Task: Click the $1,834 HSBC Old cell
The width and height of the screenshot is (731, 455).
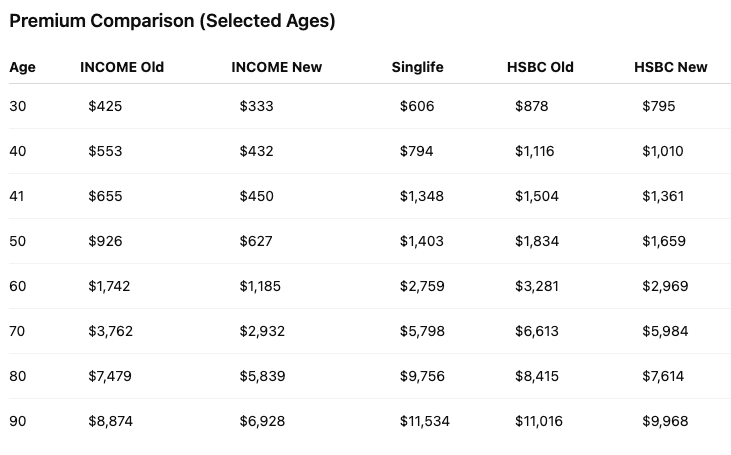Action: click(537, 241)
